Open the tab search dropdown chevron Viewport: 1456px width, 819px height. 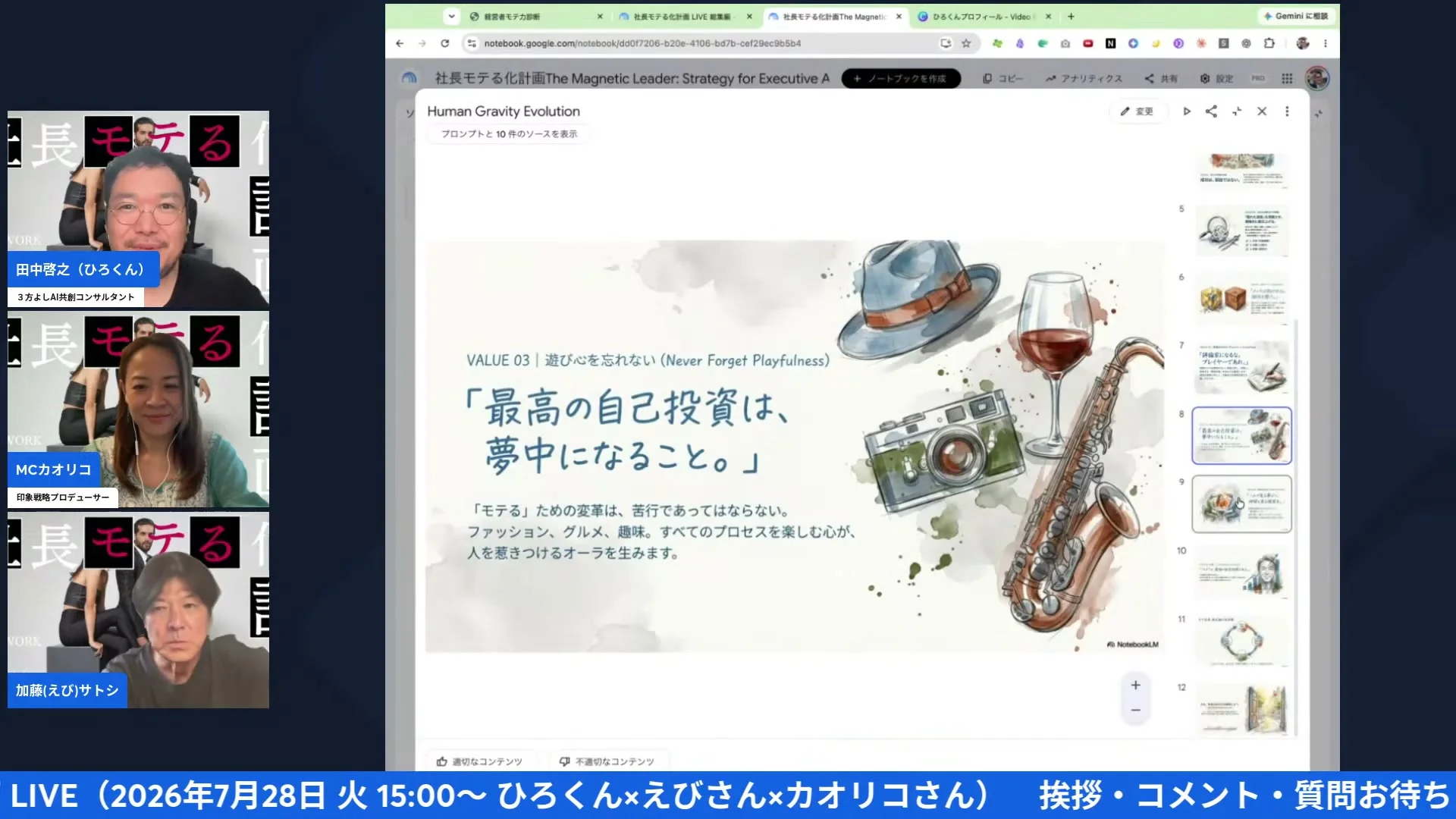click(x=451, y=16)
